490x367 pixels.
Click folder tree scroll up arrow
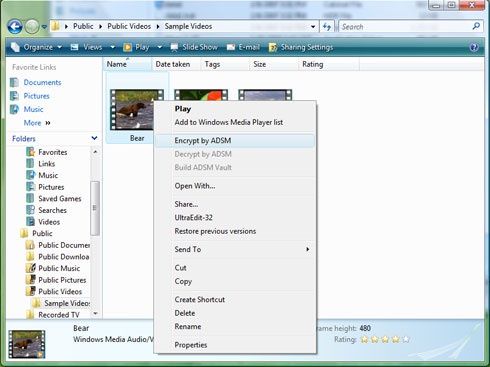(95, 152)
